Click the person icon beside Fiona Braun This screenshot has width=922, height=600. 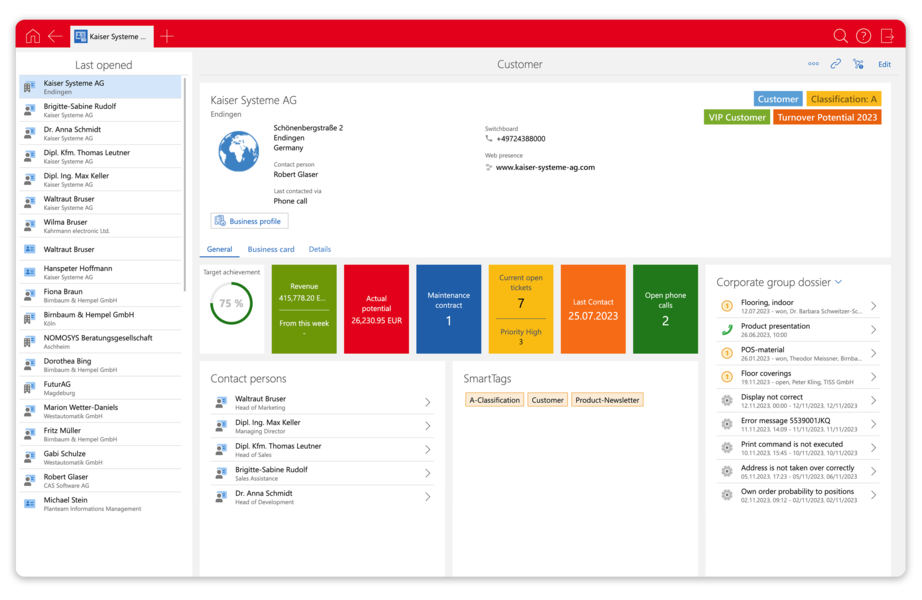(x=29, y=295)
